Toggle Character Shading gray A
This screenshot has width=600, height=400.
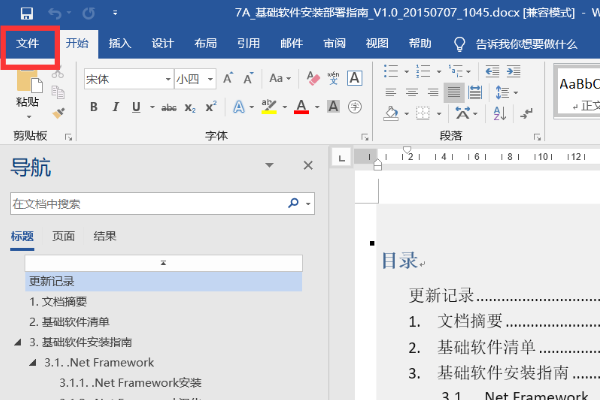(333, 106)
